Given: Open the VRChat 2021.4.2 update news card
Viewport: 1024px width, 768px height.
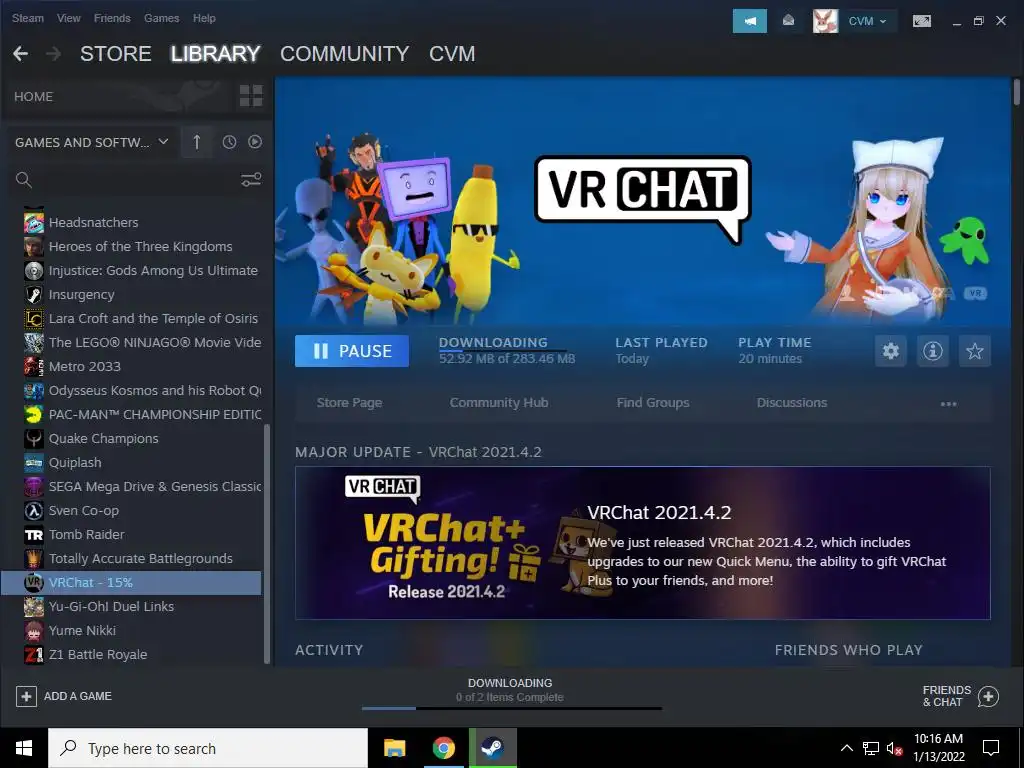Looking at the screenshot, I should coord(643,543).
